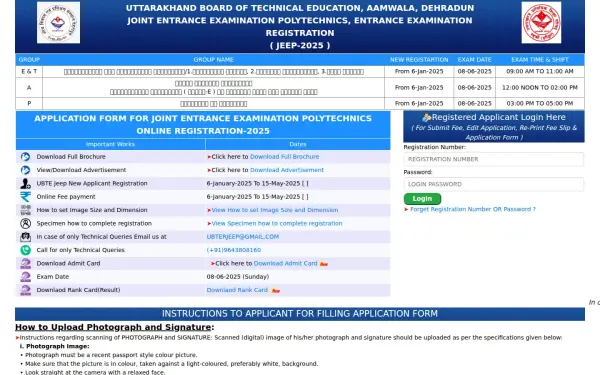Click the (+91)9643808160 phone number link

[233, 250]
